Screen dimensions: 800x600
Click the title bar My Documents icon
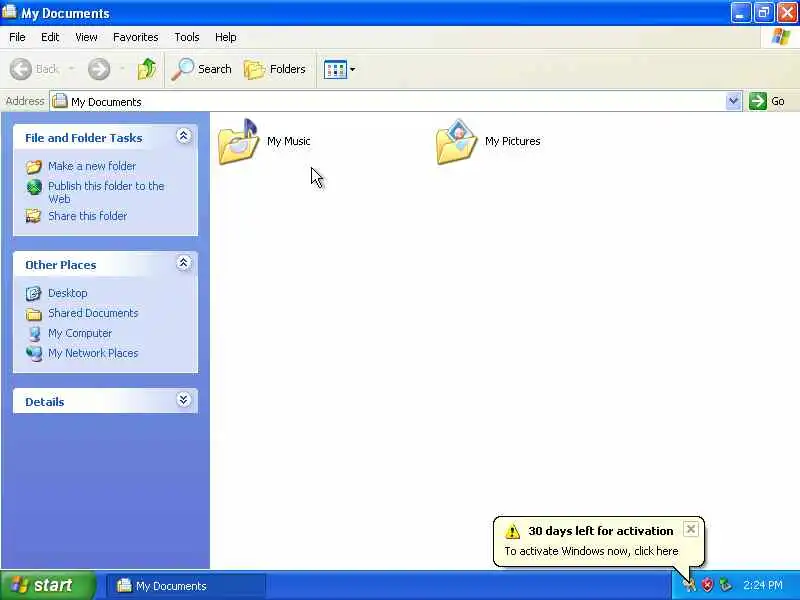(9, 11)
